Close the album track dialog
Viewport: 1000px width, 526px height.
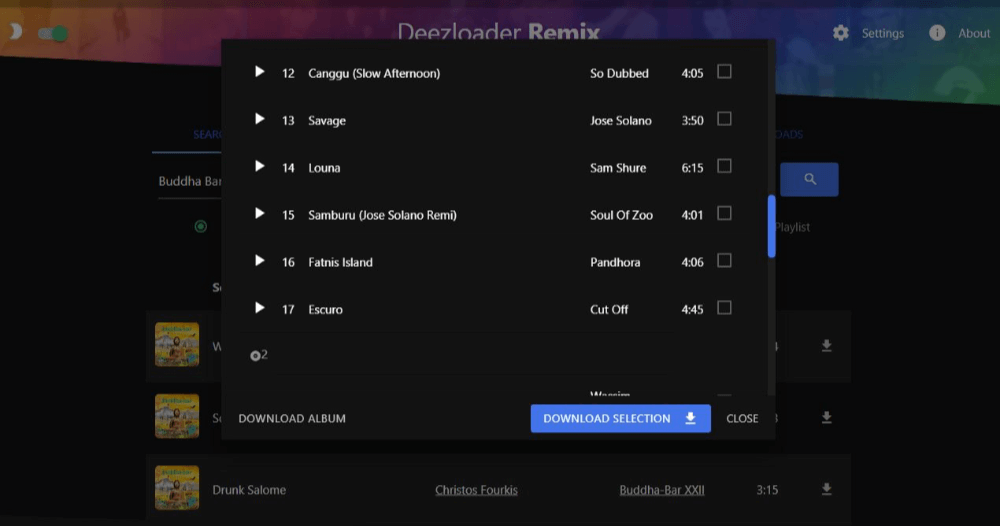coord(742,418)
